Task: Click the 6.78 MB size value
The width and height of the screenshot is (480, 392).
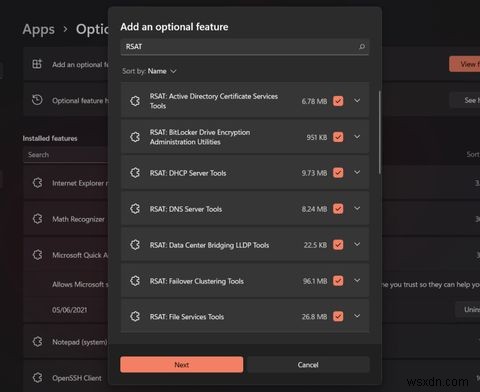Action: click(314, 101)
